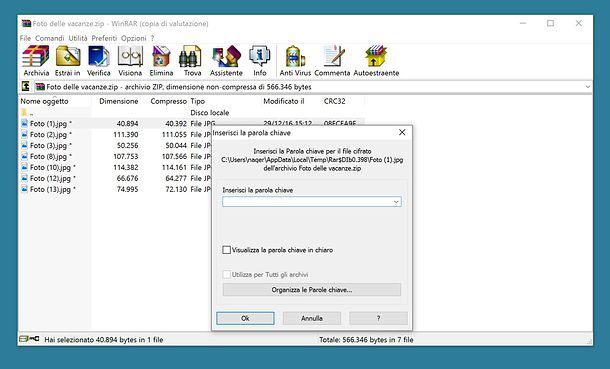The height and width of the screenshot is (369, 610).
Task: Go up one folder level icon
Action: point(26,86)
